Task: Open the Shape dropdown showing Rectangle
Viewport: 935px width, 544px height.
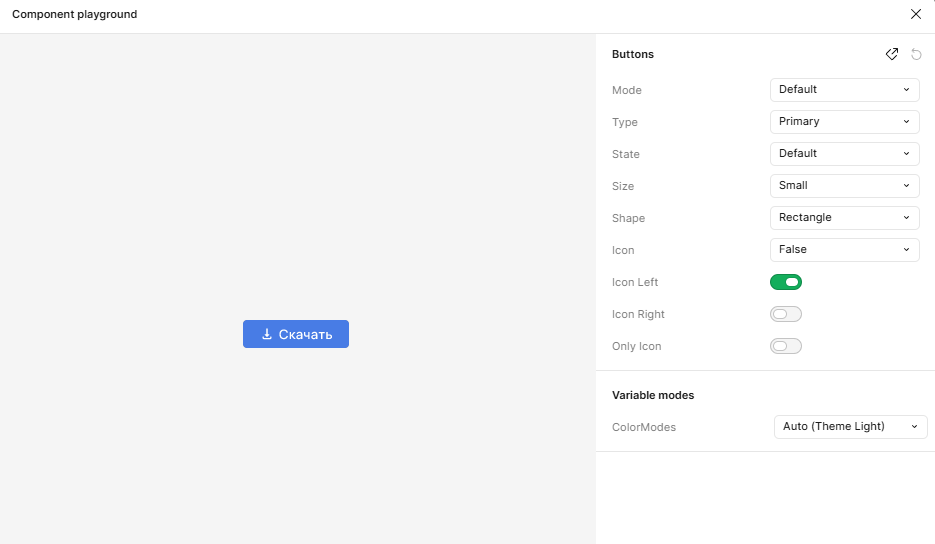Action: pos(844,218)
